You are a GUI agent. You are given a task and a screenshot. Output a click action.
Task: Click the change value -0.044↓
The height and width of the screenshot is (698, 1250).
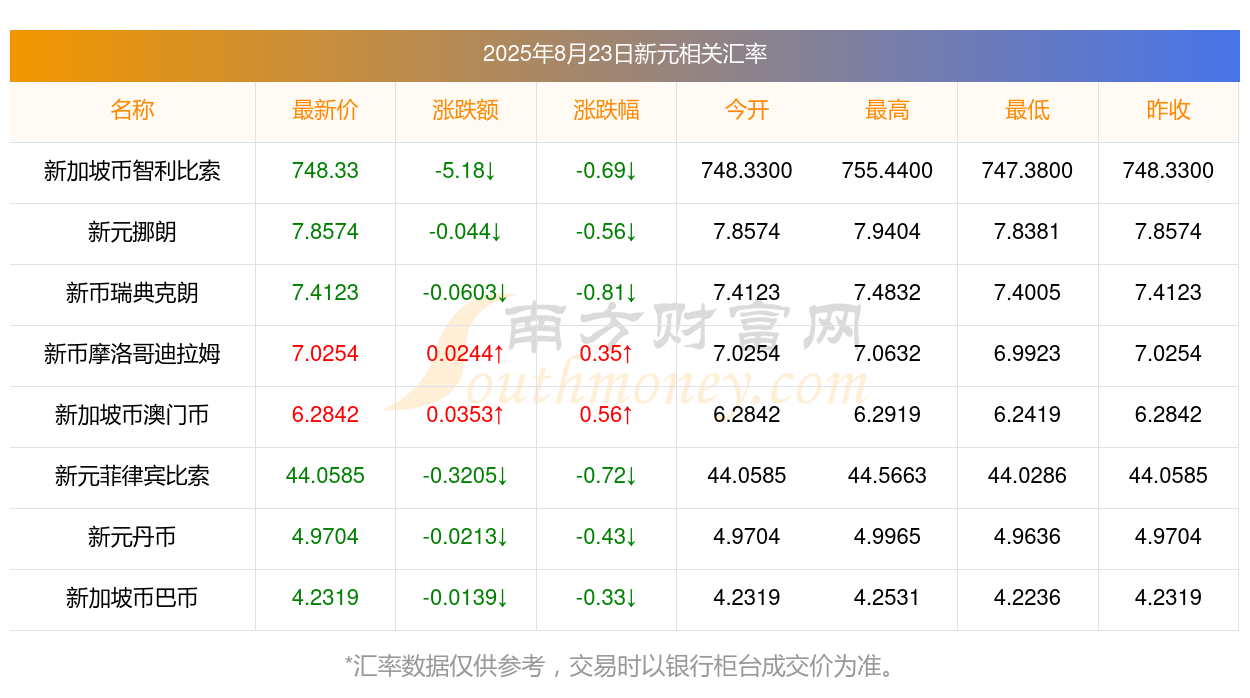(x=466, y=232)
